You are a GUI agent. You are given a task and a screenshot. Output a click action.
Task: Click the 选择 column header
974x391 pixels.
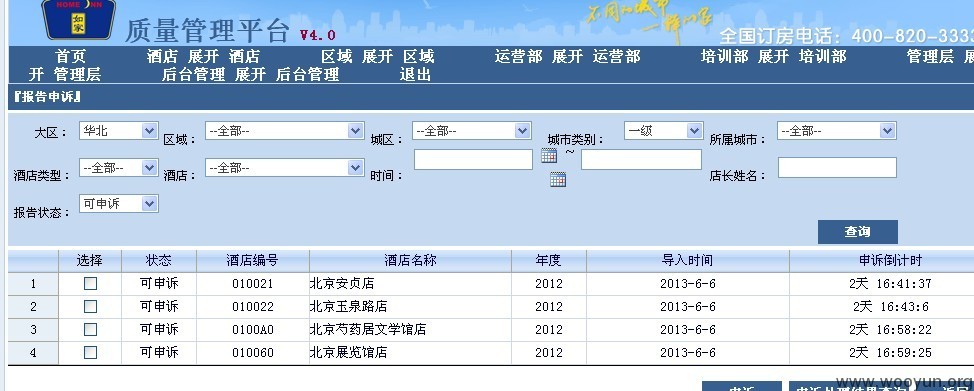[x=90, y=260]
